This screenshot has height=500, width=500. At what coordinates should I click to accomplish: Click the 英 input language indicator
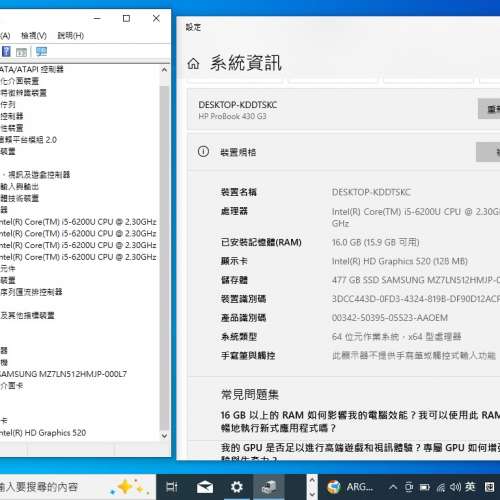click(470, 487)
